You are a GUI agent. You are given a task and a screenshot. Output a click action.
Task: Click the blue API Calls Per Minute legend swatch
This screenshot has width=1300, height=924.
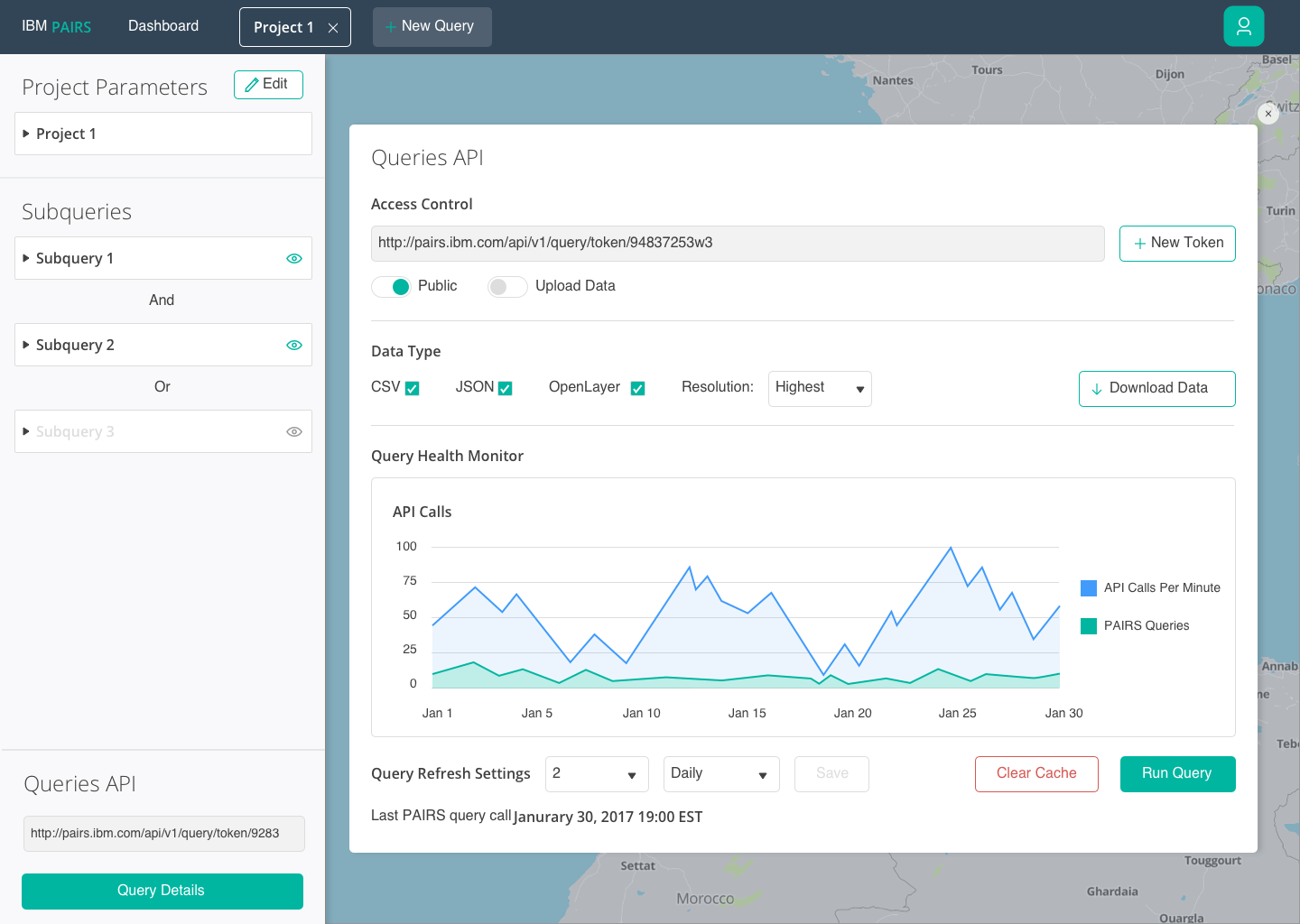coord(1088,587)
